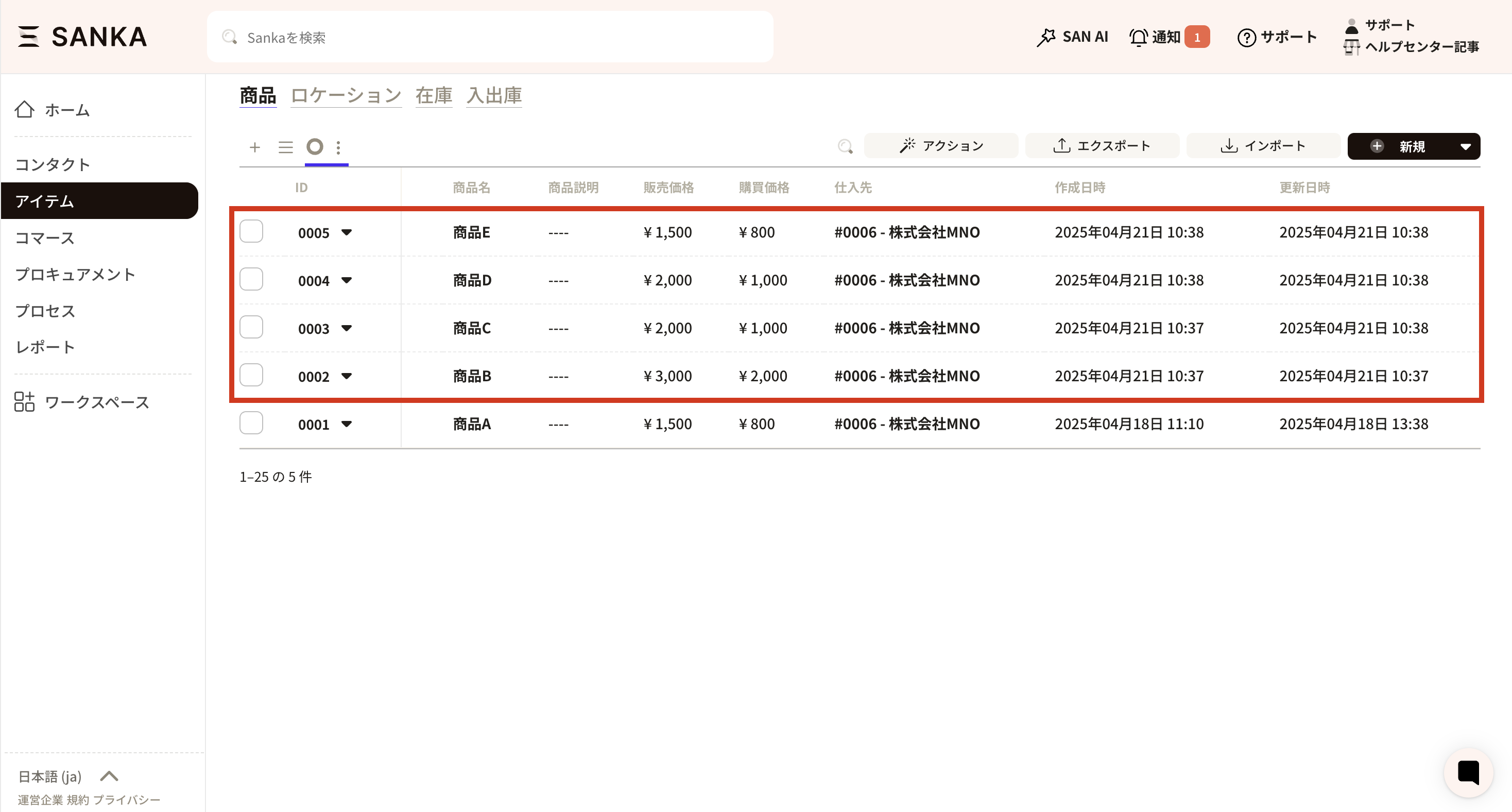Image resolution: width=1512 pixels, height=812 pixels.
Task: Open the chat widget bubble
Action: pyautogui.click(x=1468, y=772)
